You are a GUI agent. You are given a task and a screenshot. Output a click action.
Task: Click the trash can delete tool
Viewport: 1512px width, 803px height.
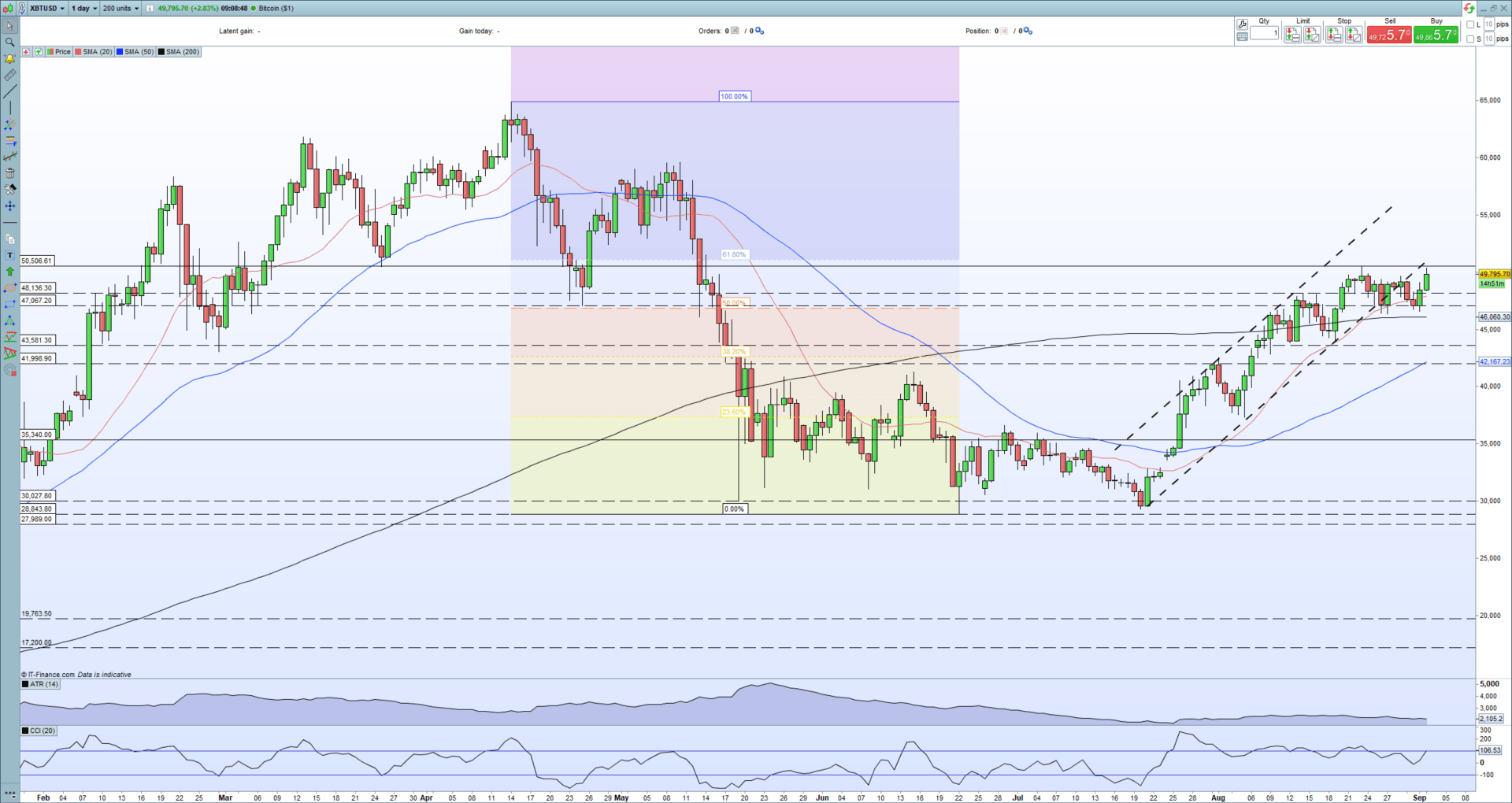pyautogui.click(x=9, y=173)
